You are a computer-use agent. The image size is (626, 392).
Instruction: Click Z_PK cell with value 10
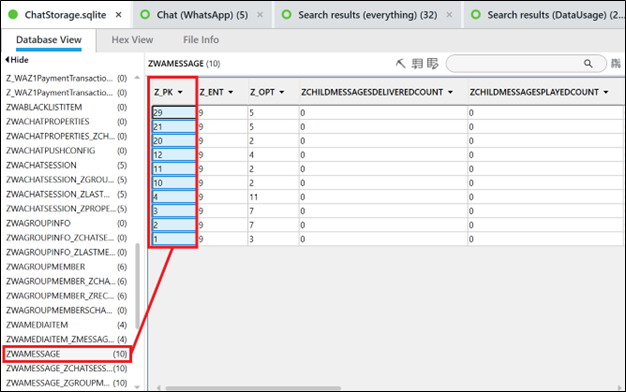pos(174,183)
